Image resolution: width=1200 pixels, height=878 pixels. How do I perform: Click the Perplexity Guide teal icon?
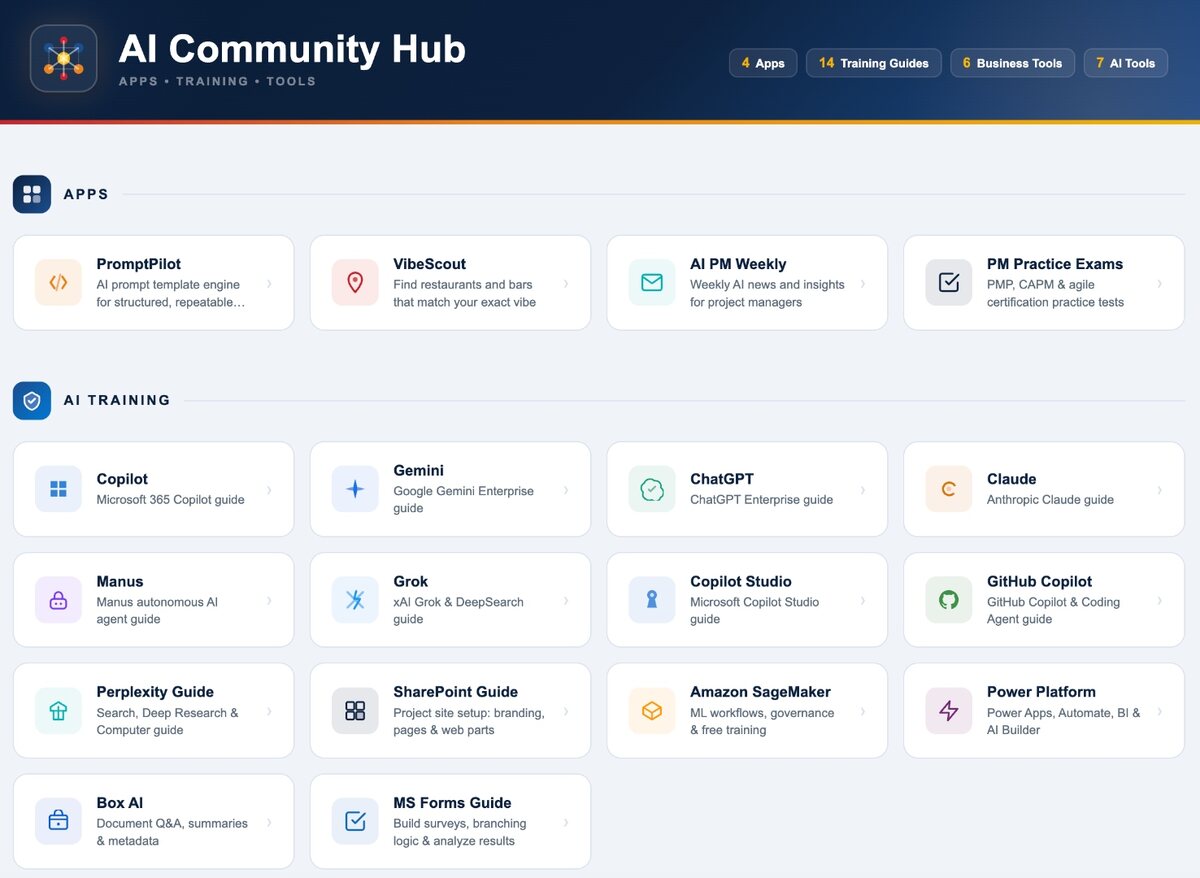tap(58, 711)
